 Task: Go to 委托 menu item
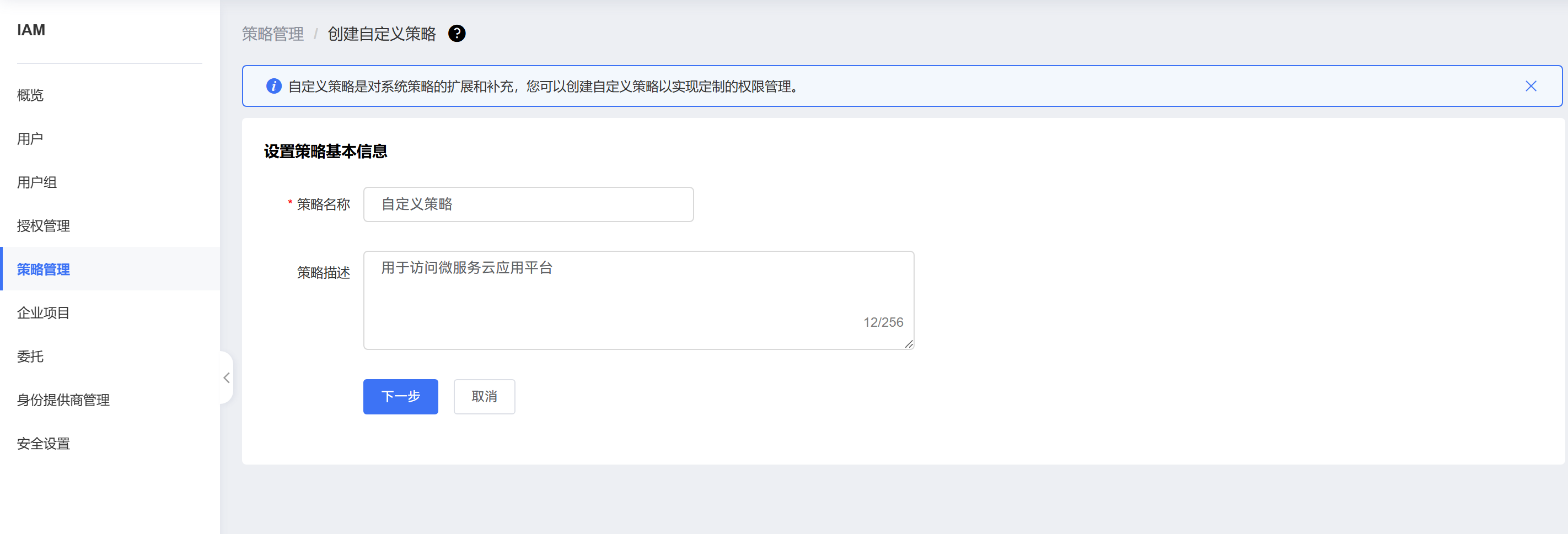coord(30,357)
